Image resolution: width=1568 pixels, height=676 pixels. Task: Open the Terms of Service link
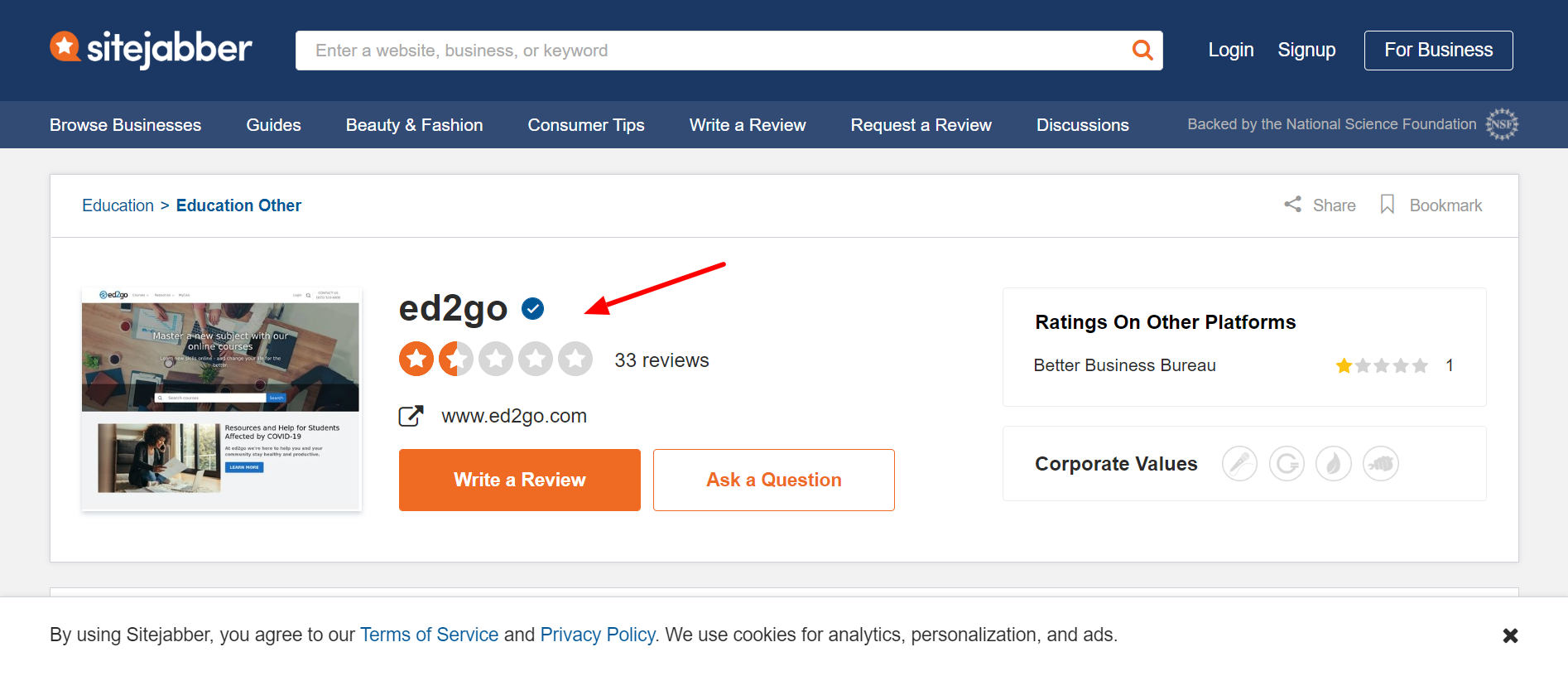(429, 635)
